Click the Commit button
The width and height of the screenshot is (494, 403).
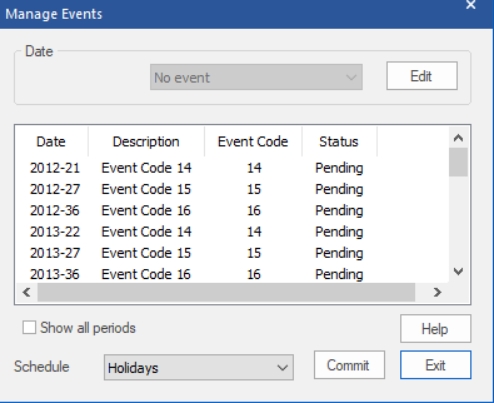tap(349, 365)
